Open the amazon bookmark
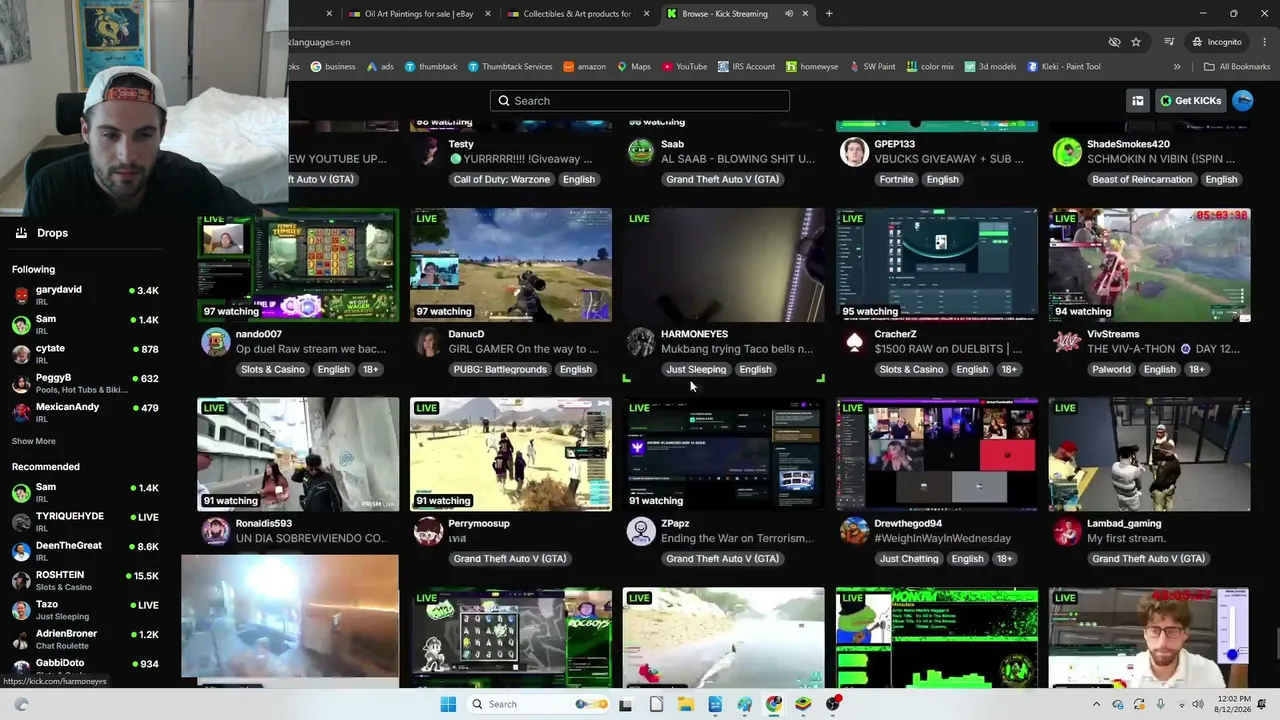This screenshot has width=1280, height=720. 585,67
